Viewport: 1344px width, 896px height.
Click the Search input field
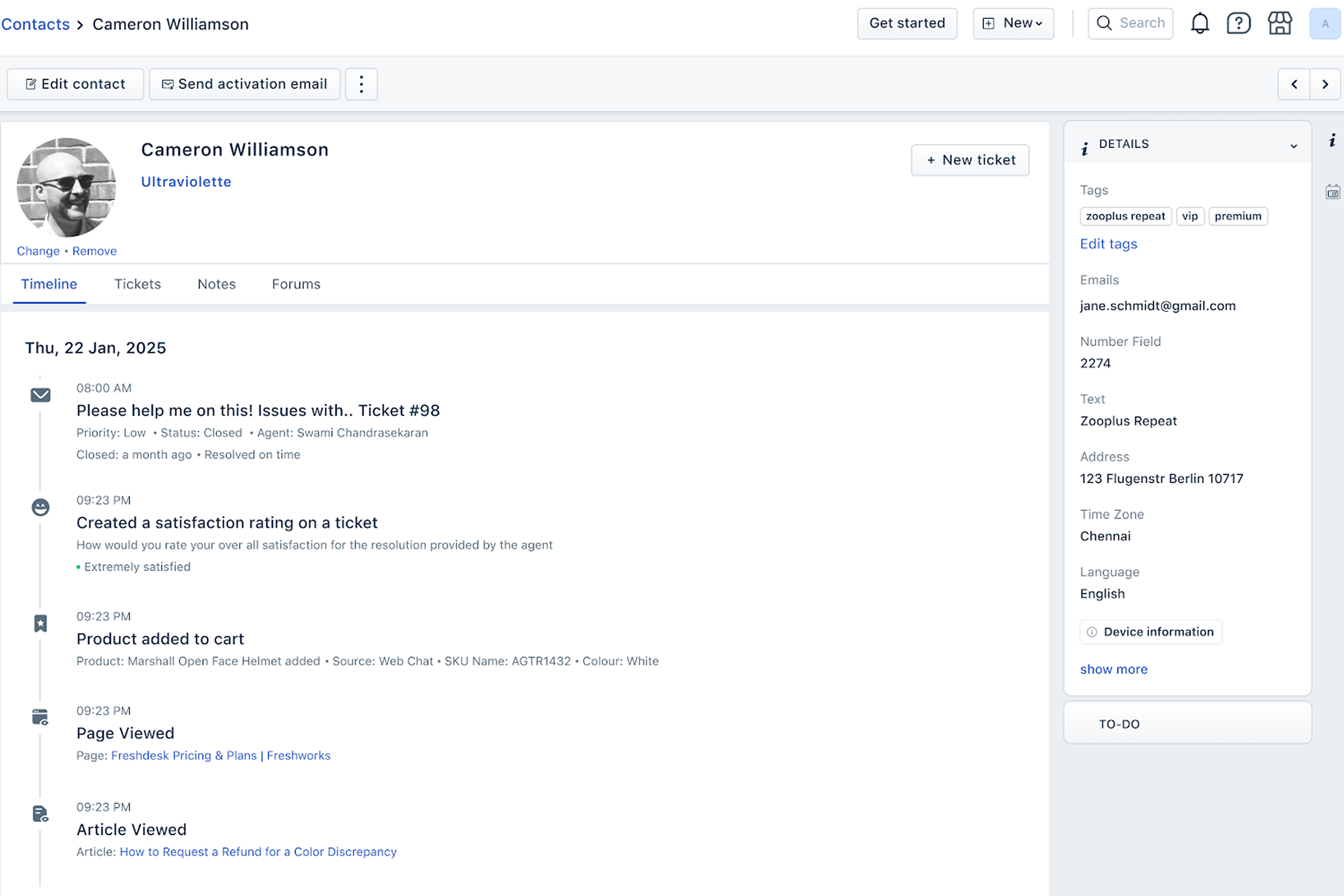click(x=1130, y=23)
